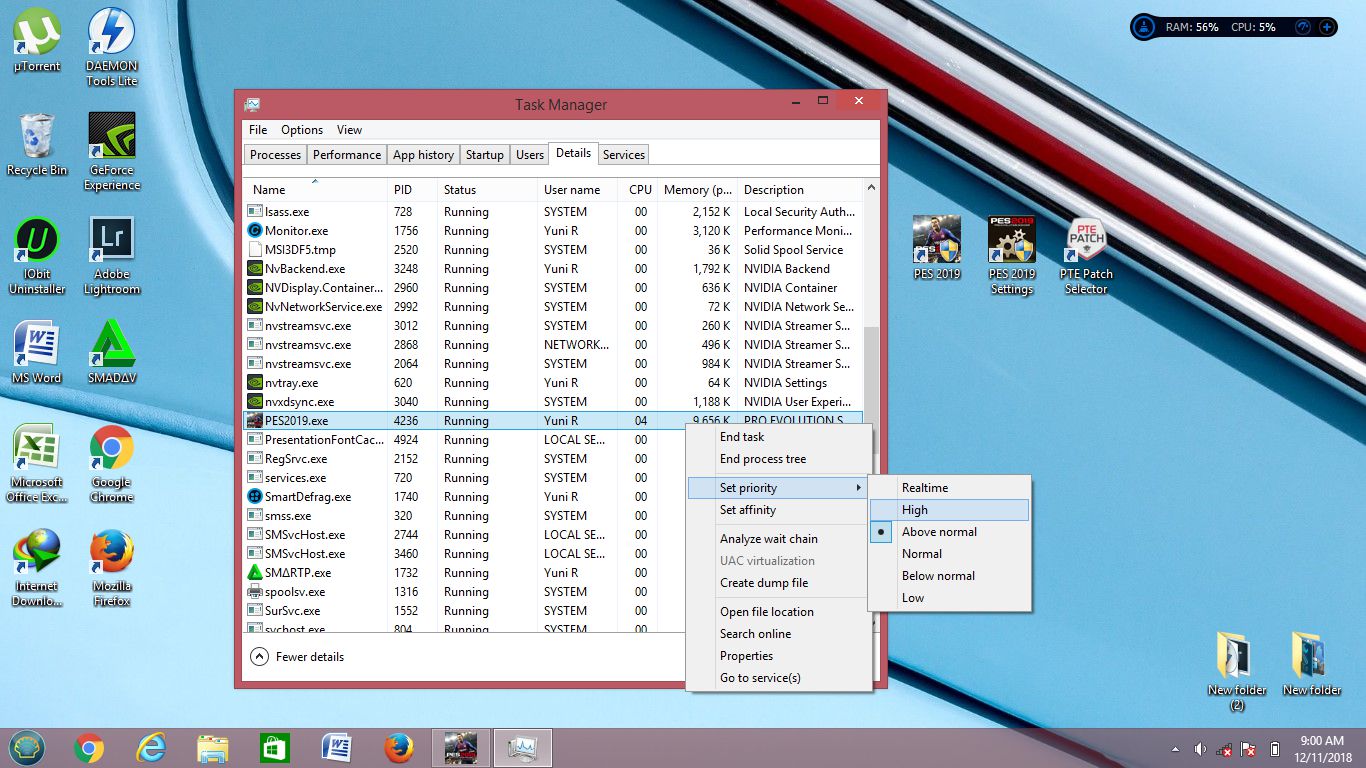This screenshot has width=1366, height=768.
Task: Click the network icon in the system tray
Action: tap(1224, 749)
